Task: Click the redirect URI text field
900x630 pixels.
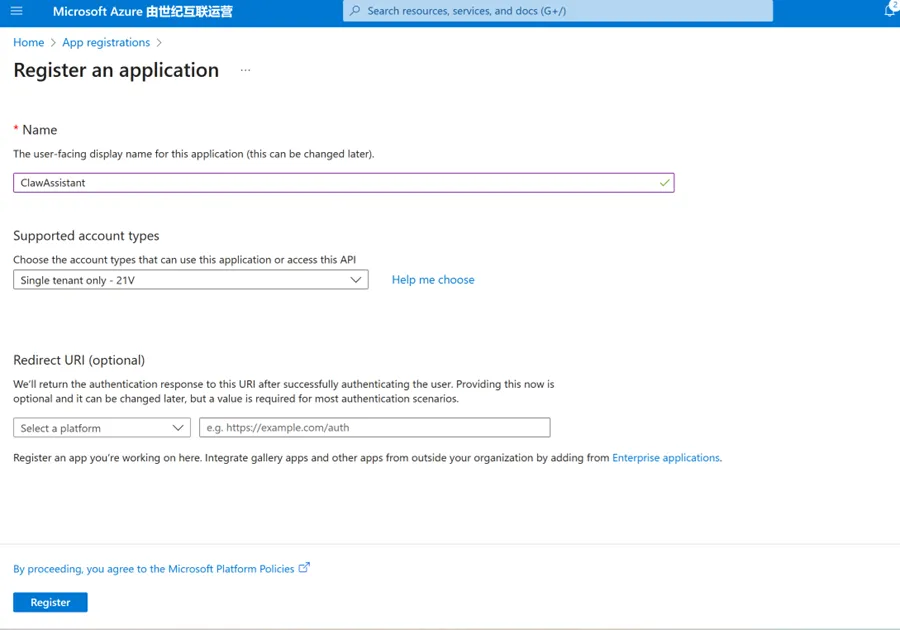Action: click(x=375, y=427)
